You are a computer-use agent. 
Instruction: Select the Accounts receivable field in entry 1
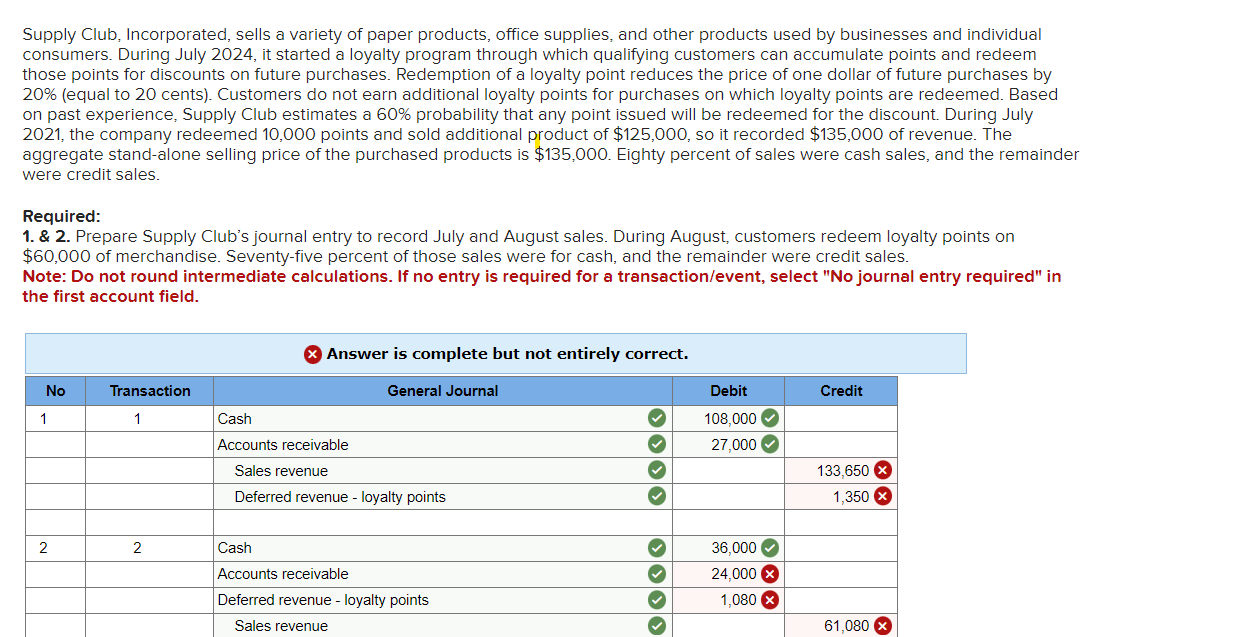[x=442, y=444]
